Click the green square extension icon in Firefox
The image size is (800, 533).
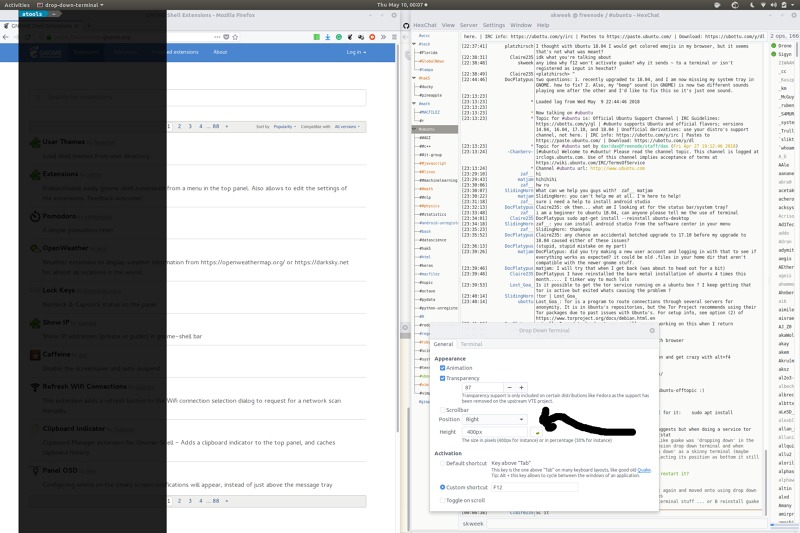coord(316,37)
